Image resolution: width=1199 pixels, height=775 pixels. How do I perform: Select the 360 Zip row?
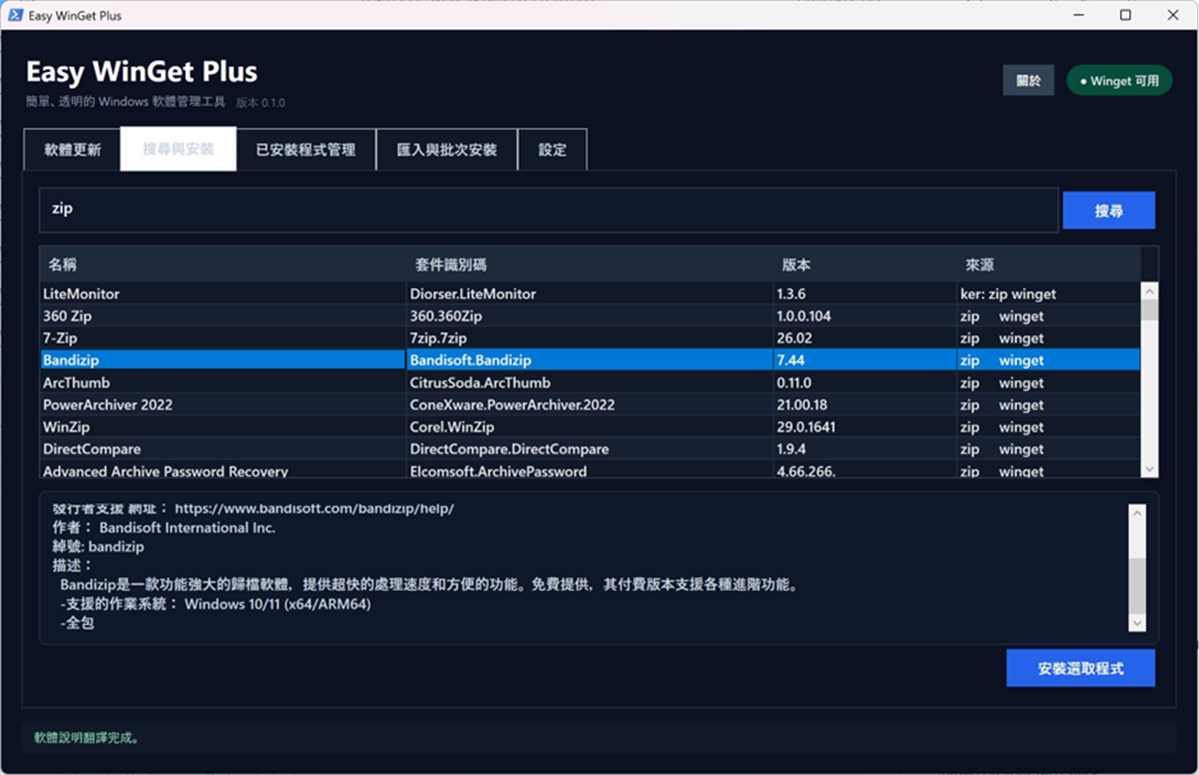coord(590,316)
